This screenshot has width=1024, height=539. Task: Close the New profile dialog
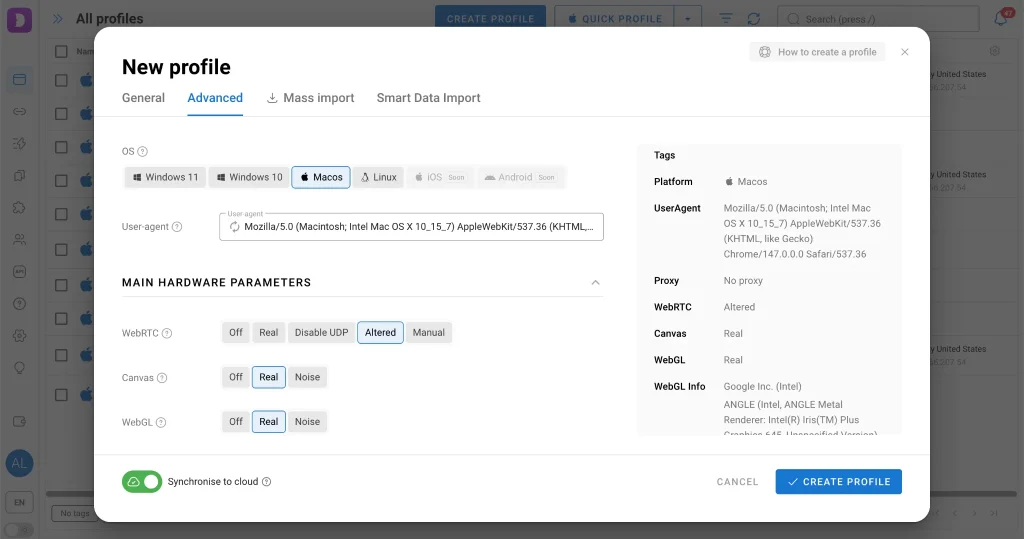tap(905, 52)
